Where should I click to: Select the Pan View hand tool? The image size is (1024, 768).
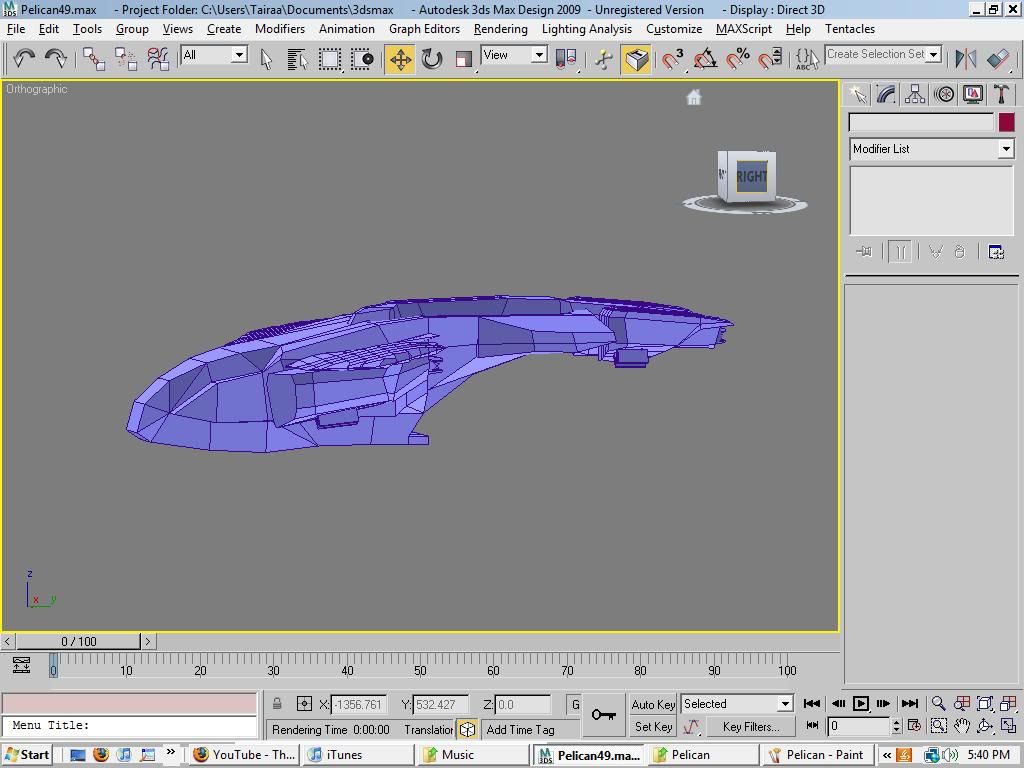pos(962,726)
